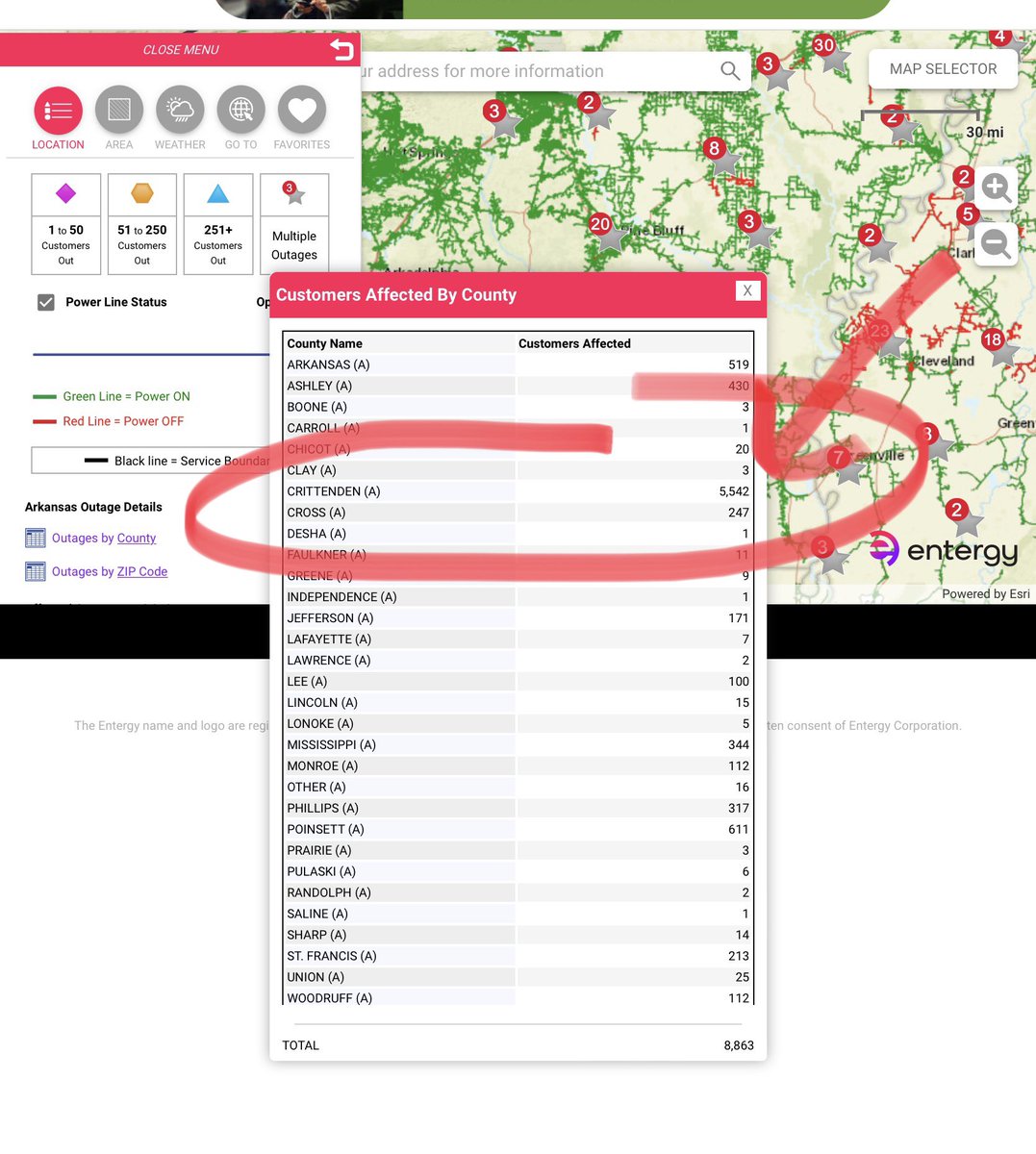Select the MISSISSIPPI (A) row

click(518, 745)
